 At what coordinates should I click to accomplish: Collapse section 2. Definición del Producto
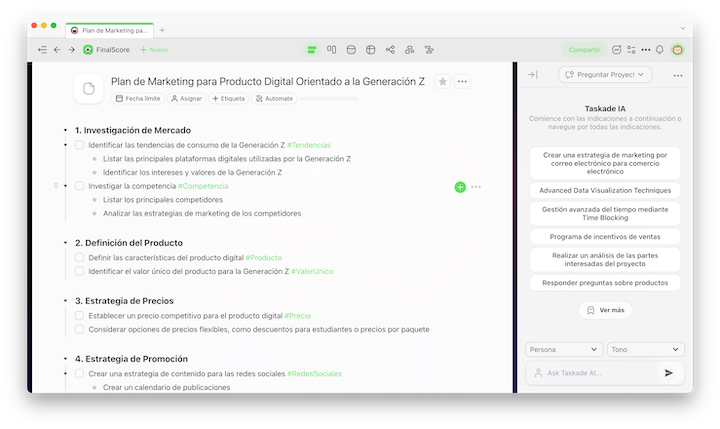[x=65, y=243]
